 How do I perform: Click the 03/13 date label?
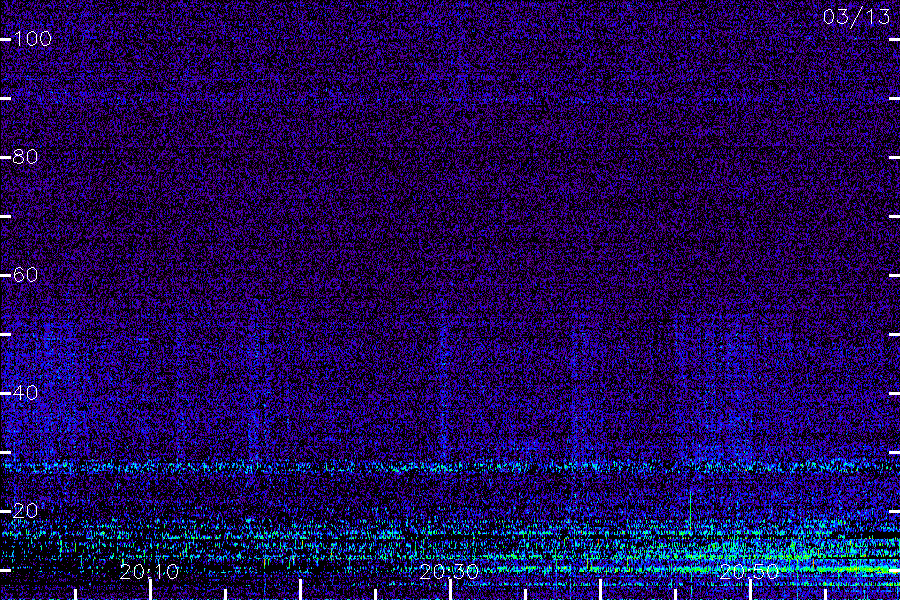click(856, 17)
